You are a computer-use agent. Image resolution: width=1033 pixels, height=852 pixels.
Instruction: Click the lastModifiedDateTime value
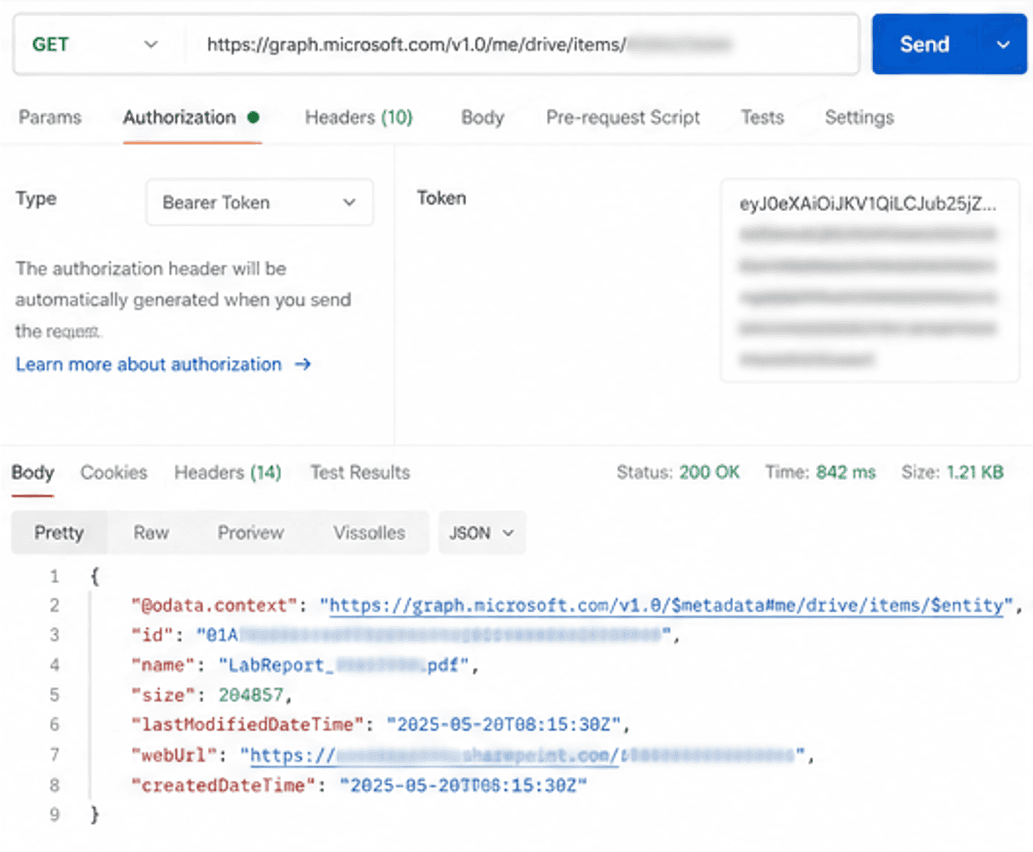(x=503, y=725)
